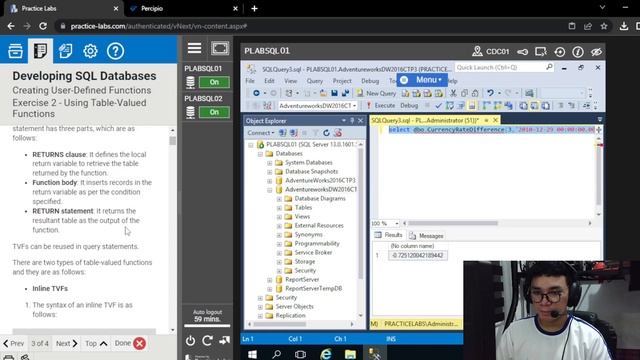Click the Cut scissors icon
Screen dimensions: 640x360
click(x=453, y=93)
